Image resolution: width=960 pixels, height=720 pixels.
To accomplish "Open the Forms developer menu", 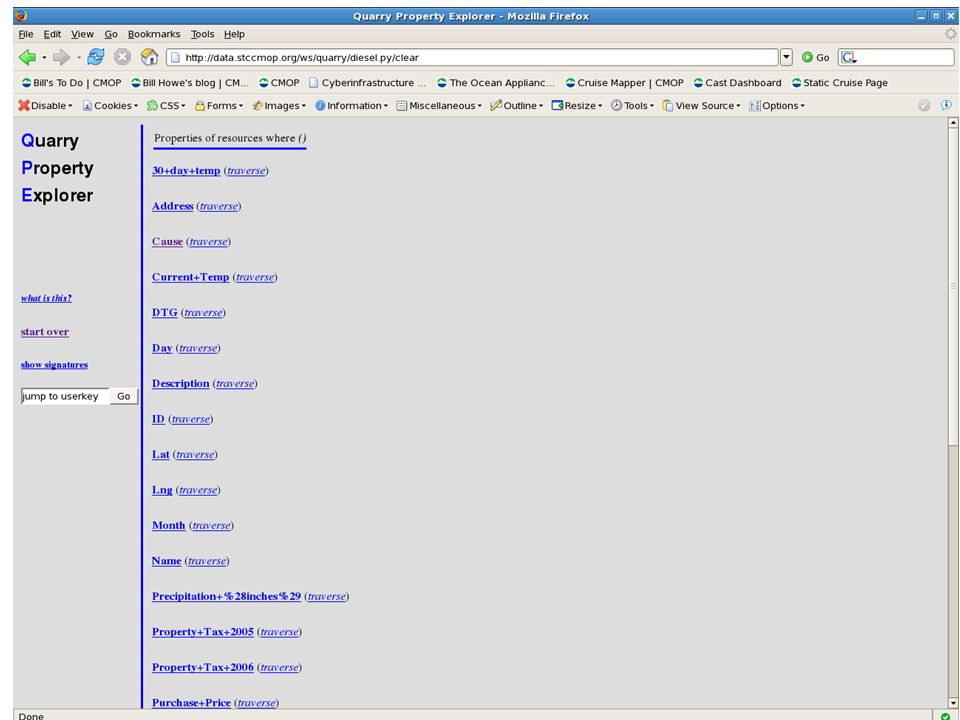I will [219, 105].
